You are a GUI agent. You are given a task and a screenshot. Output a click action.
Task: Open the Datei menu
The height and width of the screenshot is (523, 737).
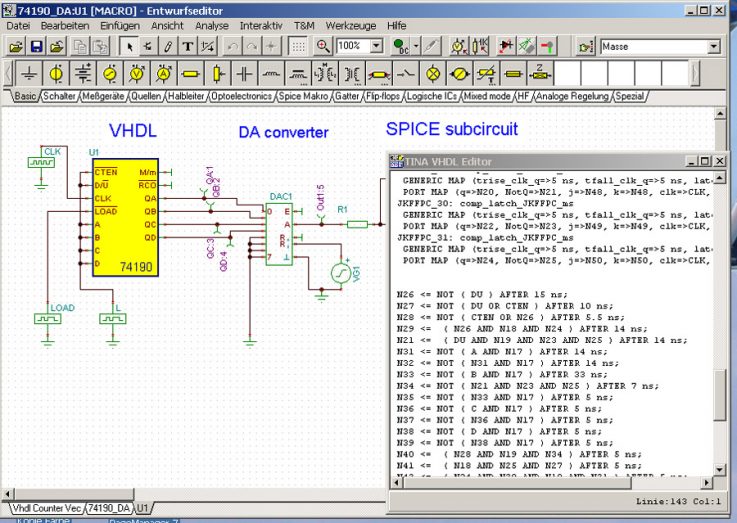(x=18, y=25)
